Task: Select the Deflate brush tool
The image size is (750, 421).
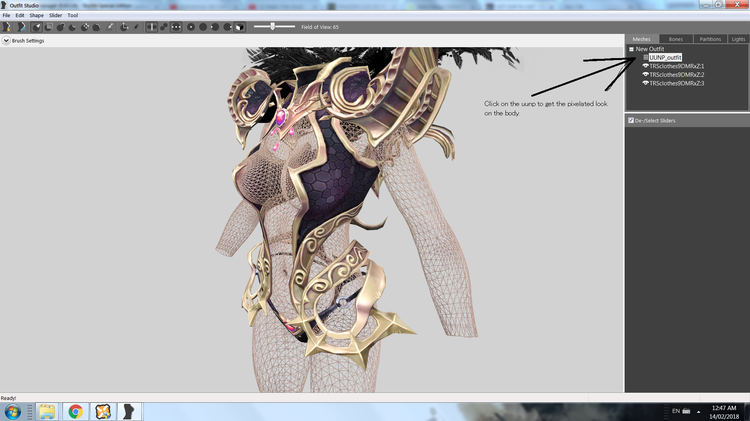Action: point(72,27)
